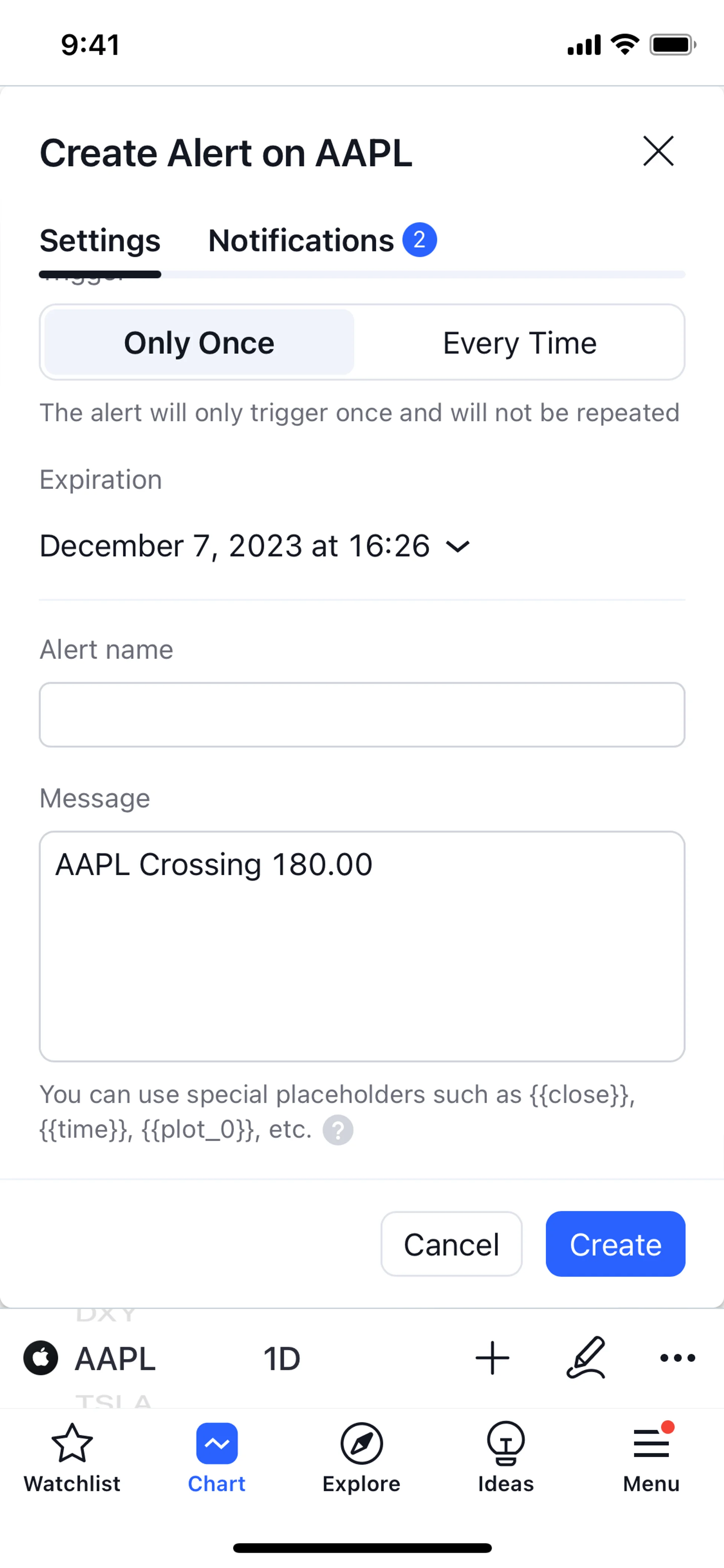
Task: Switch to the Settings tab
Action: pyautogui.click(x=100, y=240)
